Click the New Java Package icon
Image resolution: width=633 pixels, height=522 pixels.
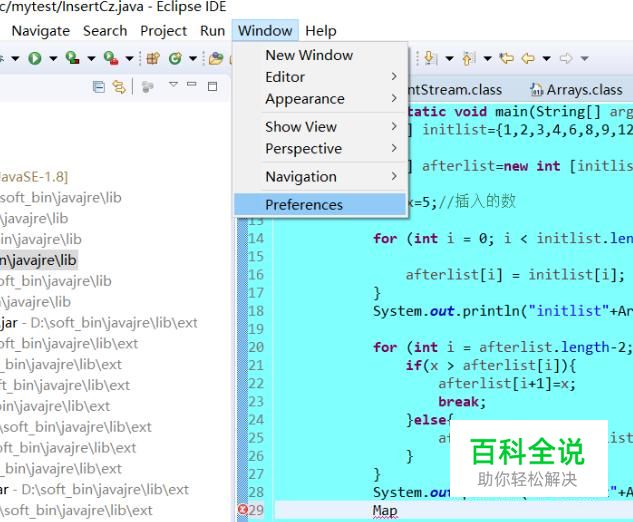click(153, 59)
